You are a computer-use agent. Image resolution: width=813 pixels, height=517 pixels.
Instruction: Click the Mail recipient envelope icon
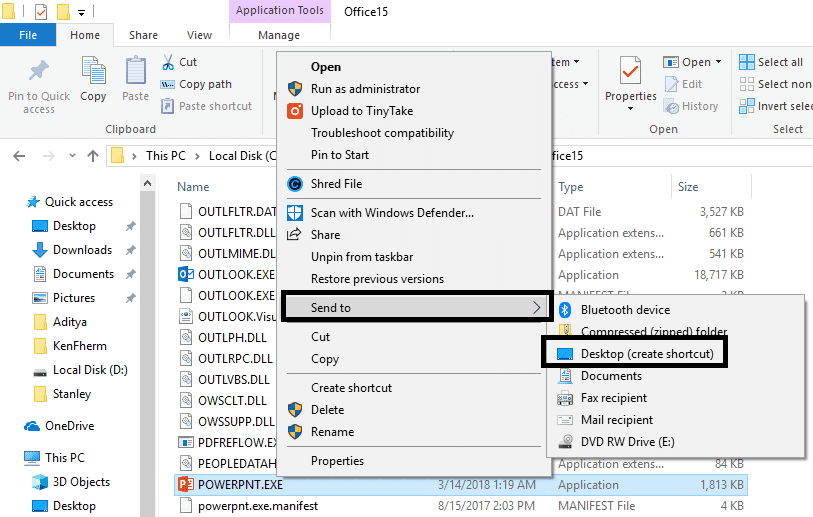565,420
